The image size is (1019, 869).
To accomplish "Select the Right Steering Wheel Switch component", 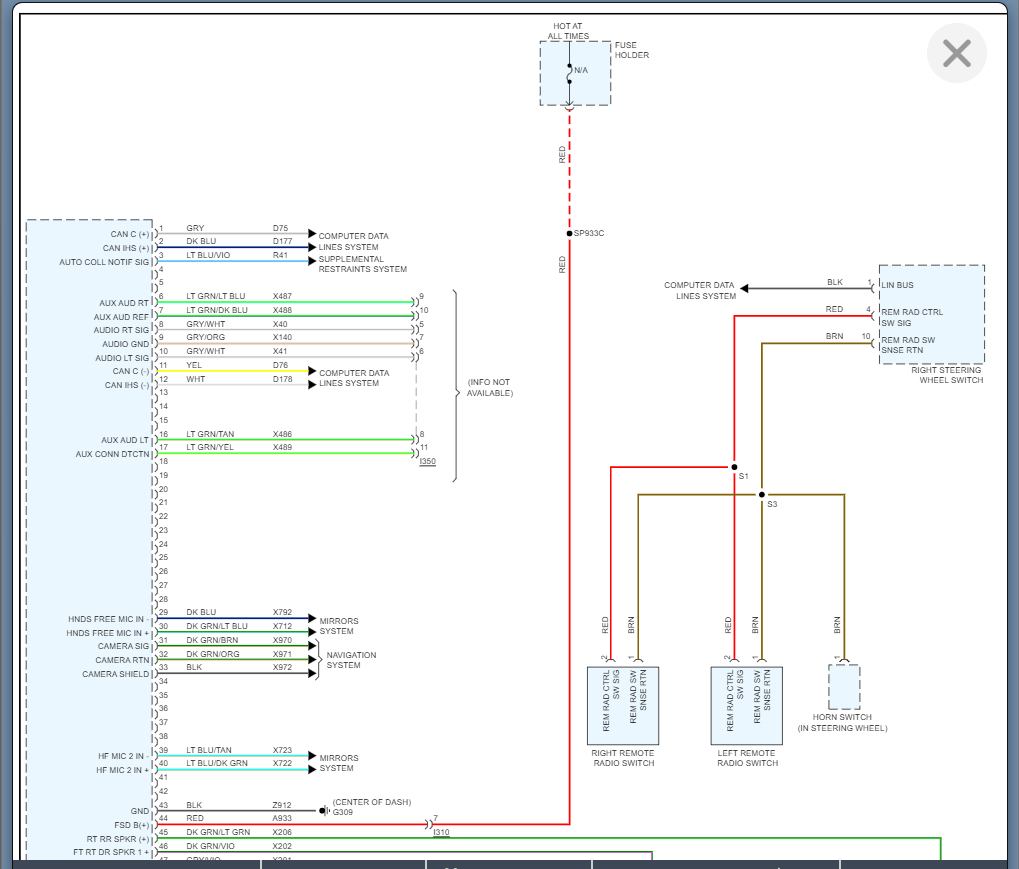I will click(x=931, y=314).
